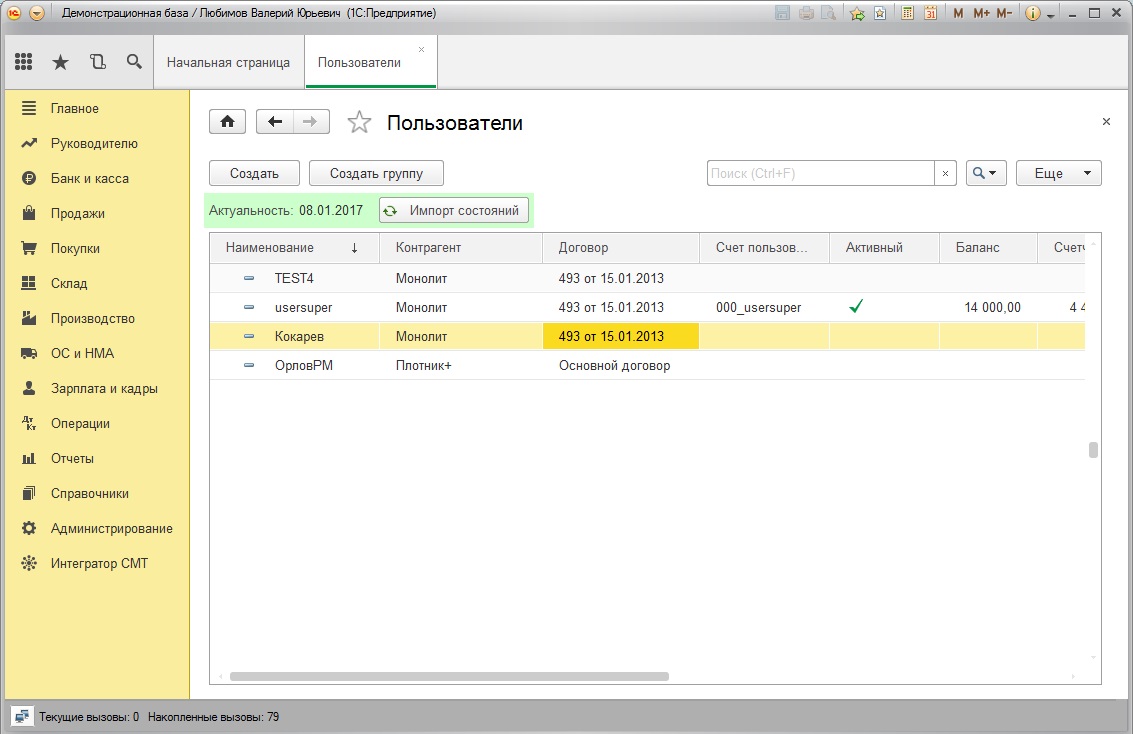Open the Favorites star panel

61,62
